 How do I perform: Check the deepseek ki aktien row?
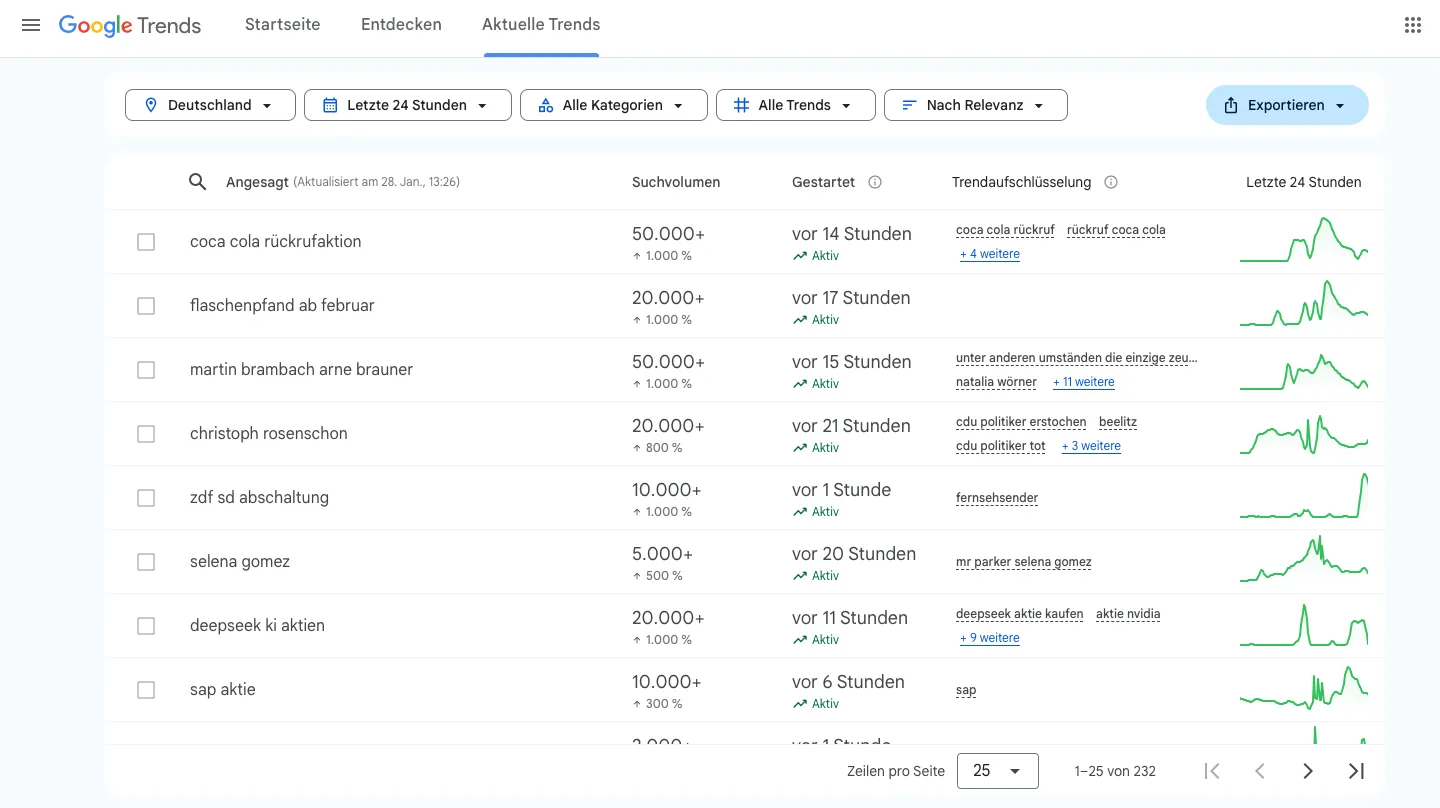[146, 626]
